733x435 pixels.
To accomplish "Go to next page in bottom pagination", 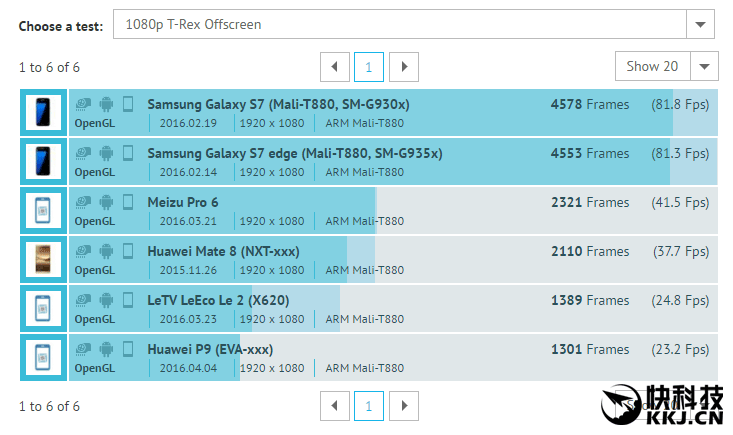I will [x=404, y=406].
